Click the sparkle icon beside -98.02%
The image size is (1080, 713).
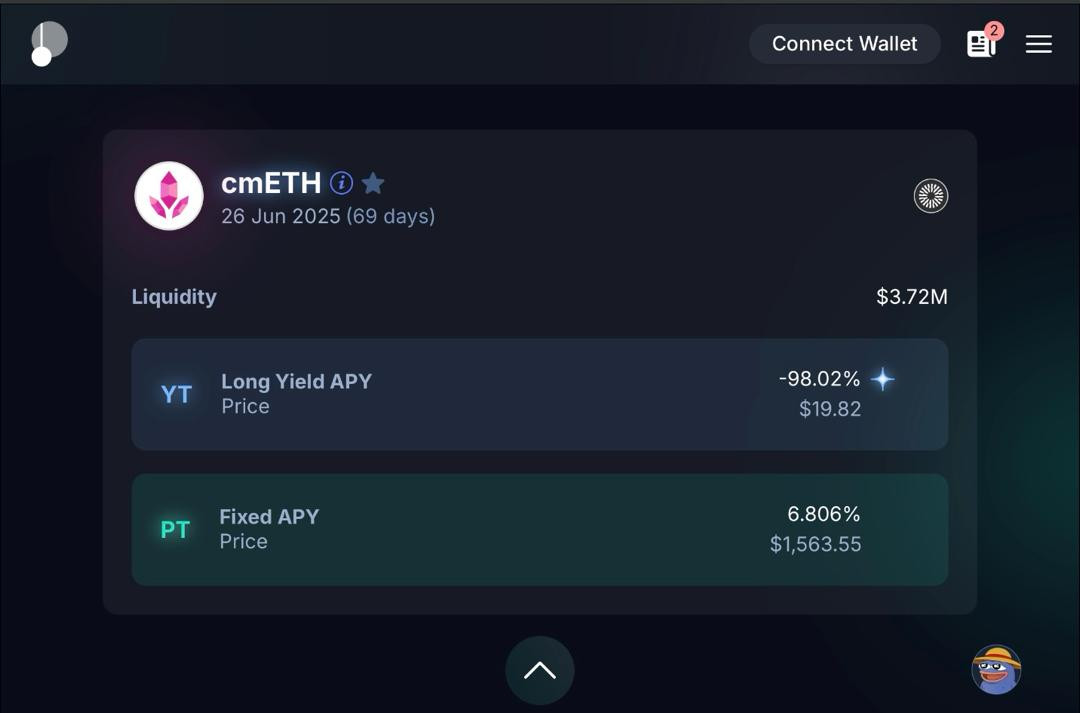pos(882,379)
